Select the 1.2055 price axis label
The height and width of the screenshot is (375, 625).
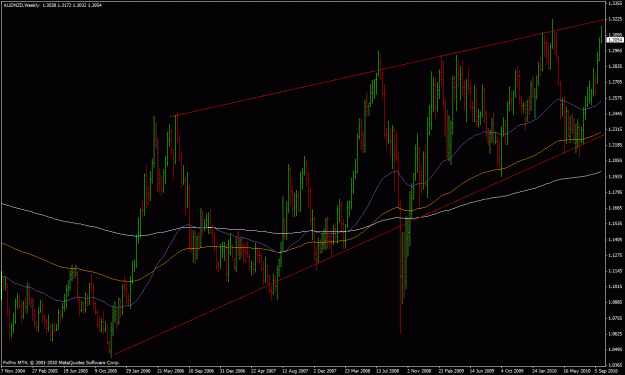tap(615, 161)
